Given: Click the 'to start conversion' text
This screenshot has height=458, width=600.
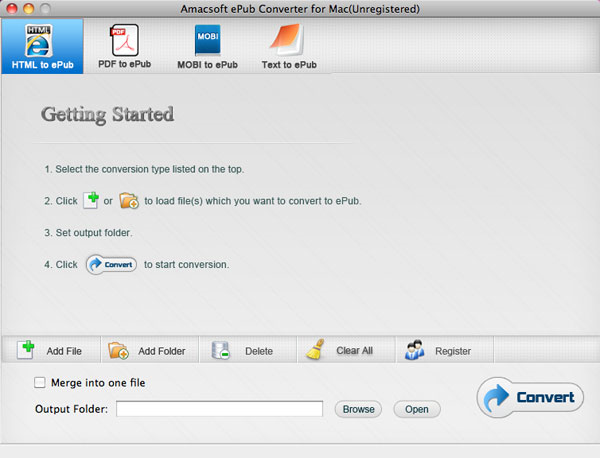Looking at the screenshot, I should [x=186, y=264].
